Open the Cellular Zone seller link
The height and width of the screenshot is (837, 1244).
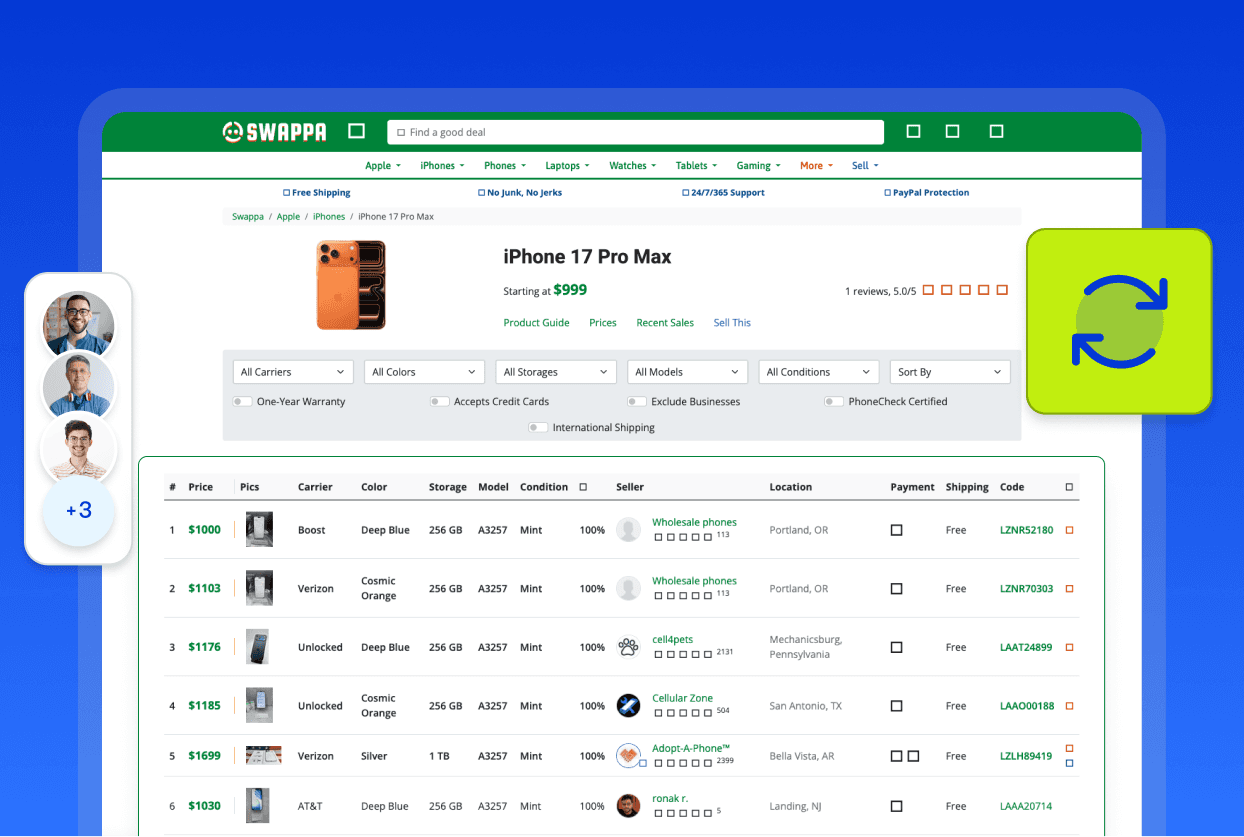683,698
